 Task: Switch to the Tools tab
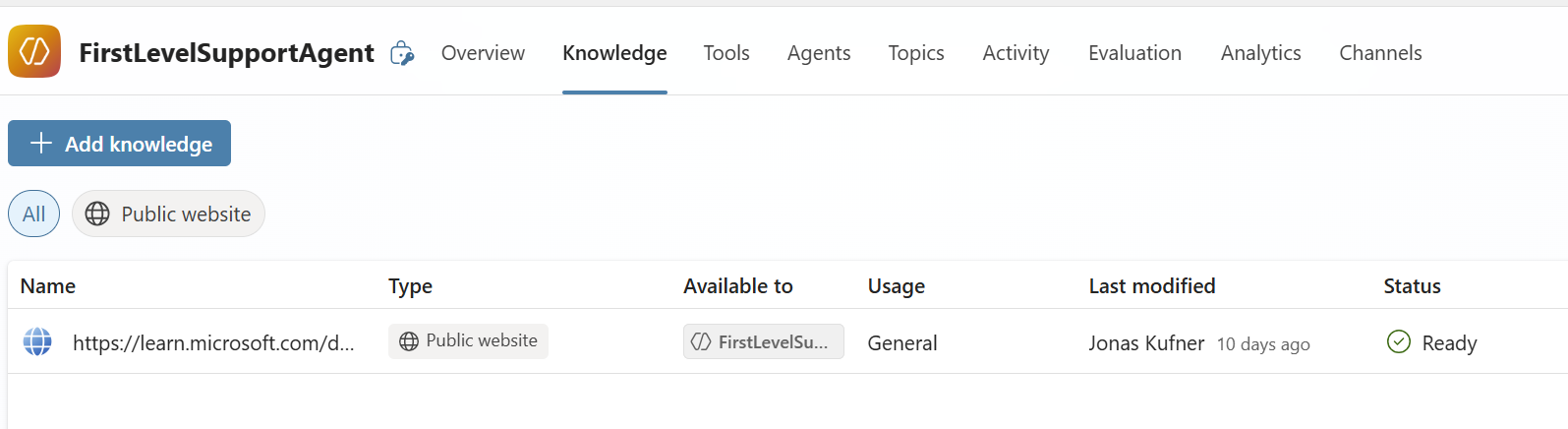(x=726, y=53)
